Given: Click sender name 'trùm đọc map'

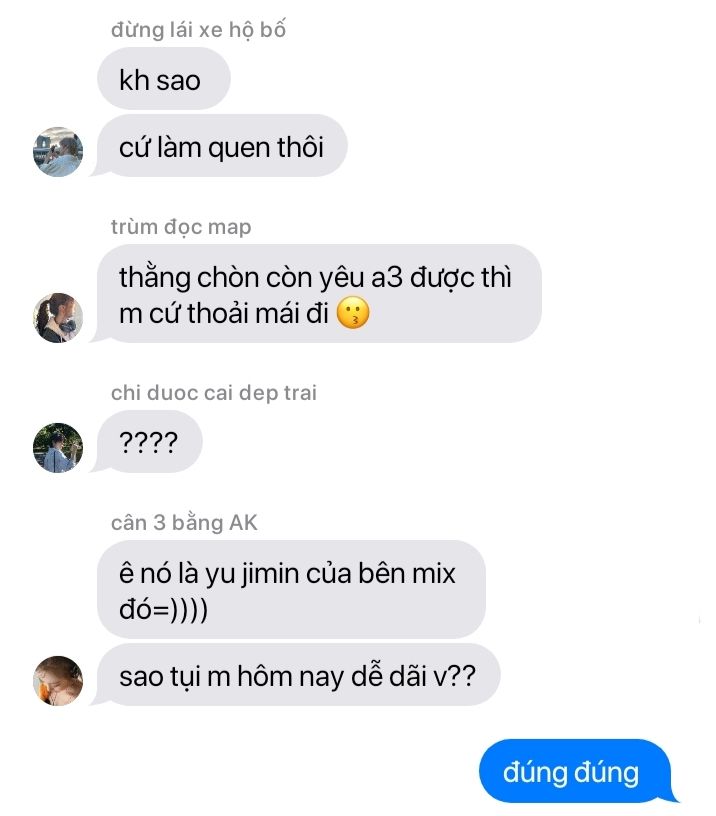Looking at the screenshot, I should pyautogui.click(x=181, y=227).
